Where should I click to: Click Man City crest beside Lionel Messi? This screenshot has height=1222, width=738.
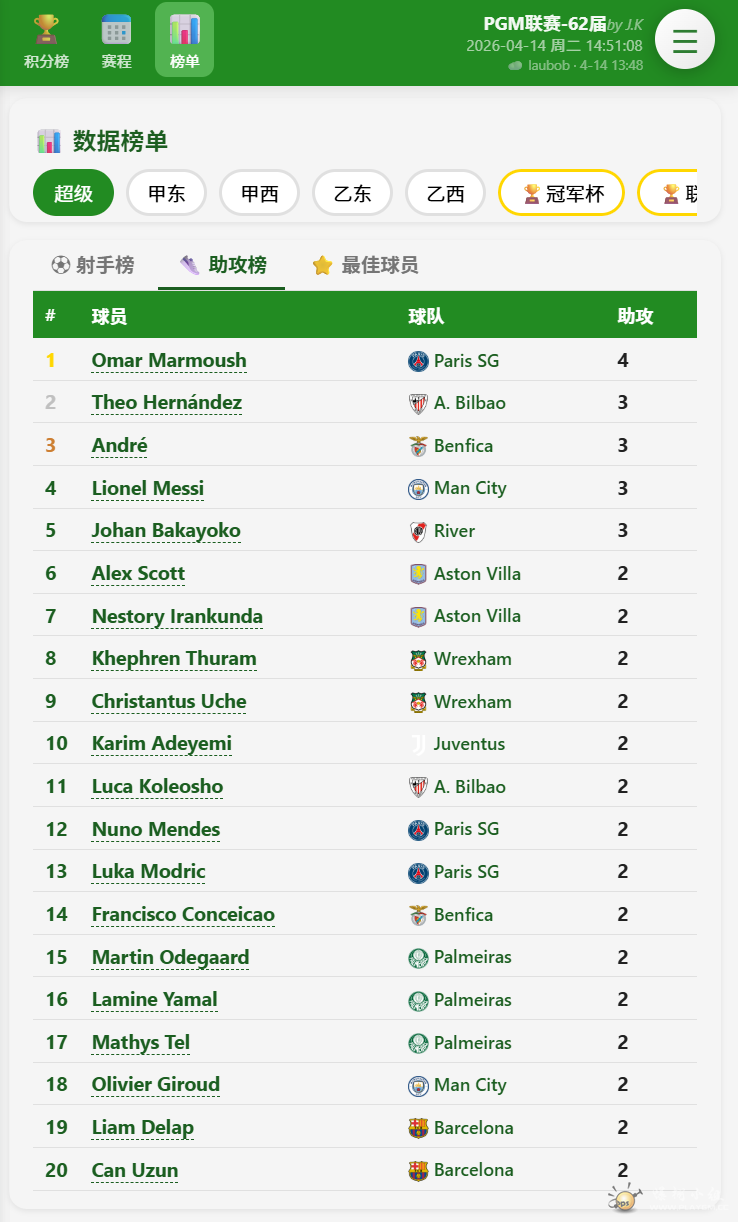click(x=418, y=489)
